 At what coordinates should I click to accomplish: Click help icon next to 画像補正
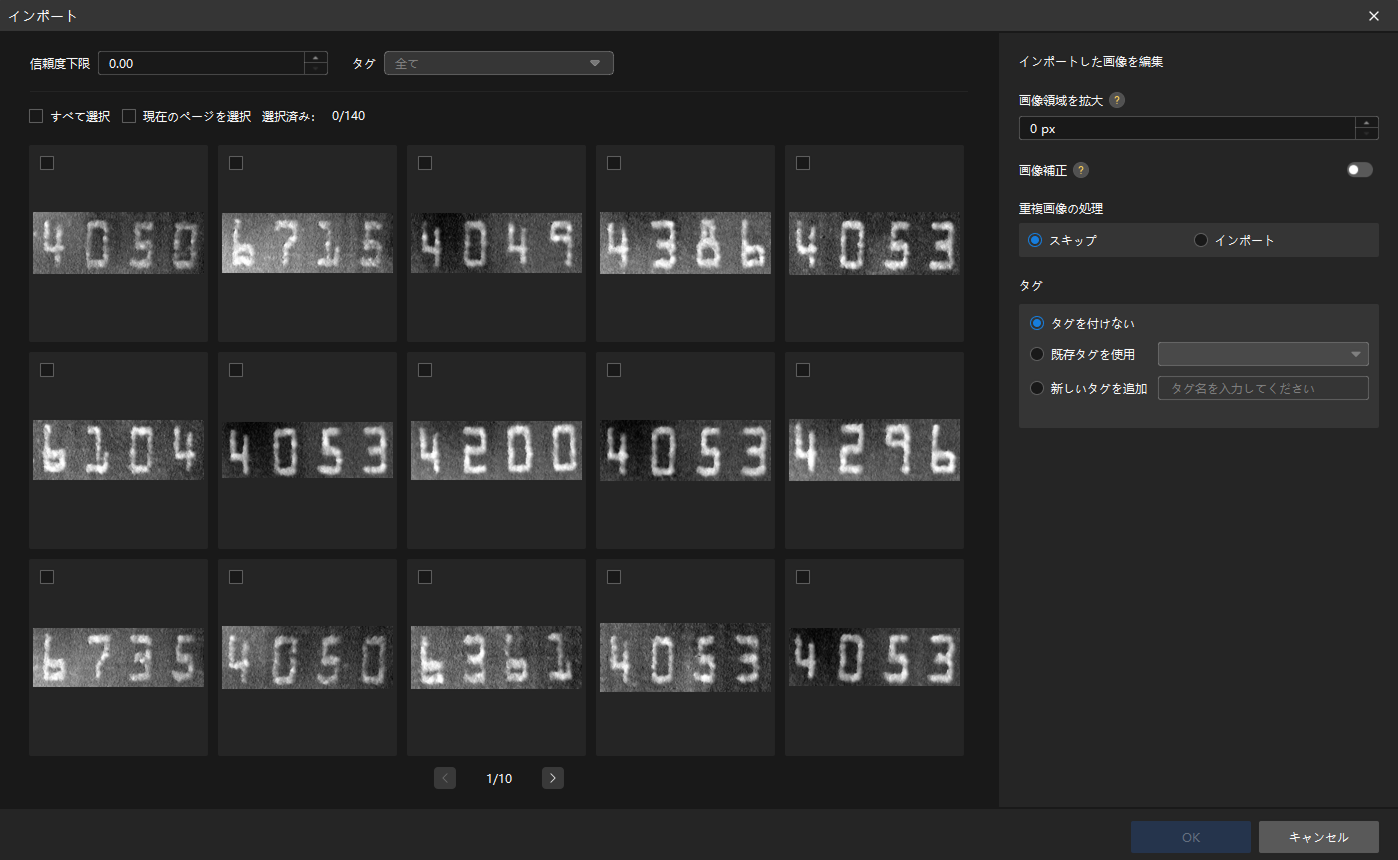1081,170
